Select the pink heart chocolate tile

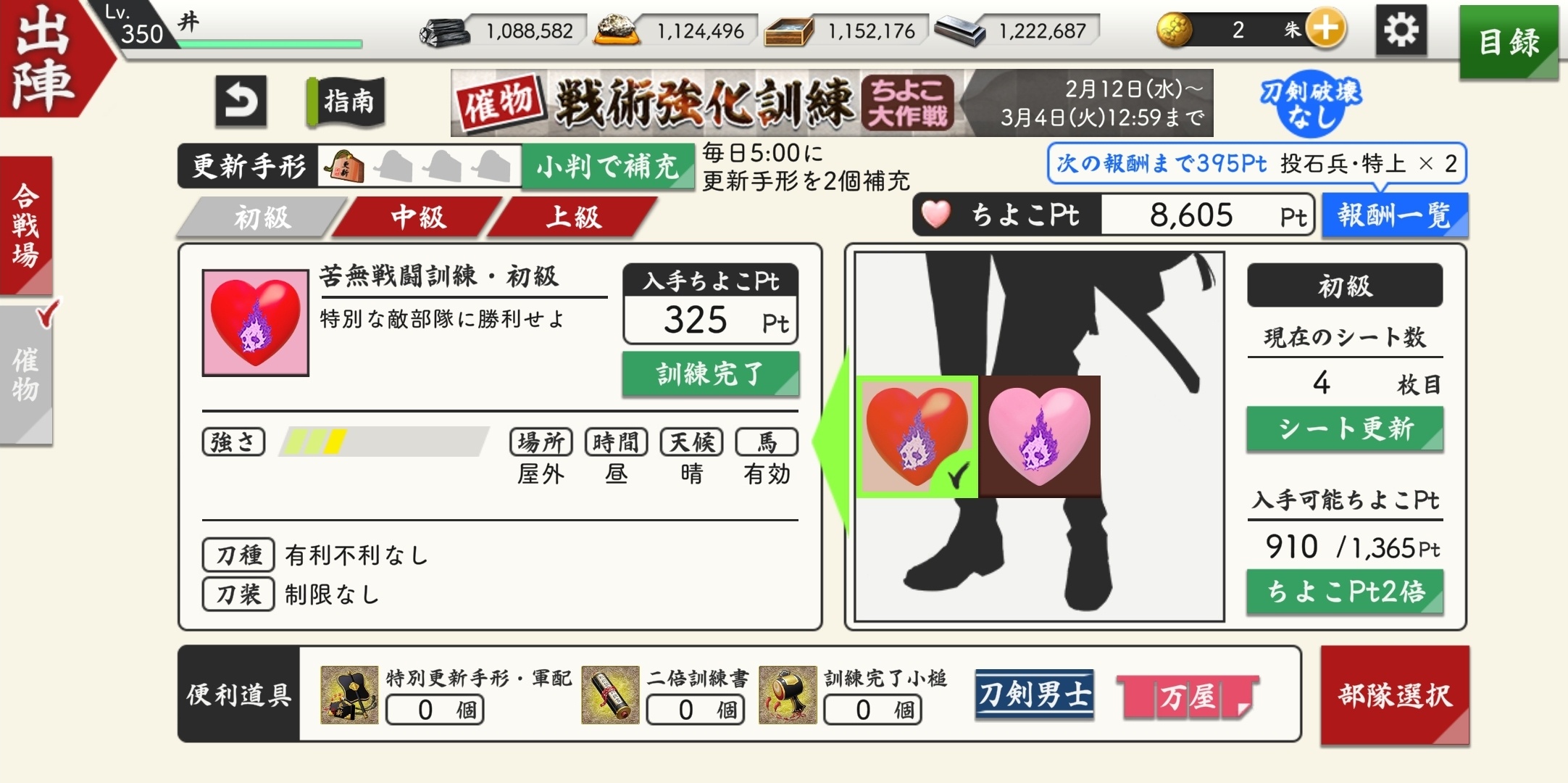(x=1040, y=436)
